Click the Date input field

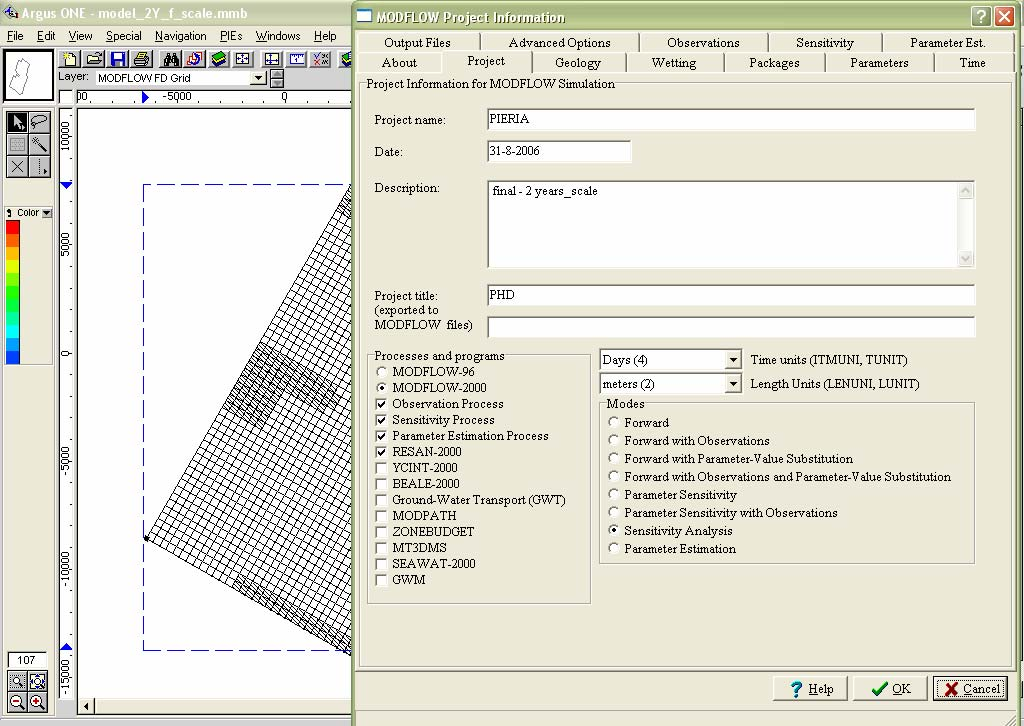(559, 151)
